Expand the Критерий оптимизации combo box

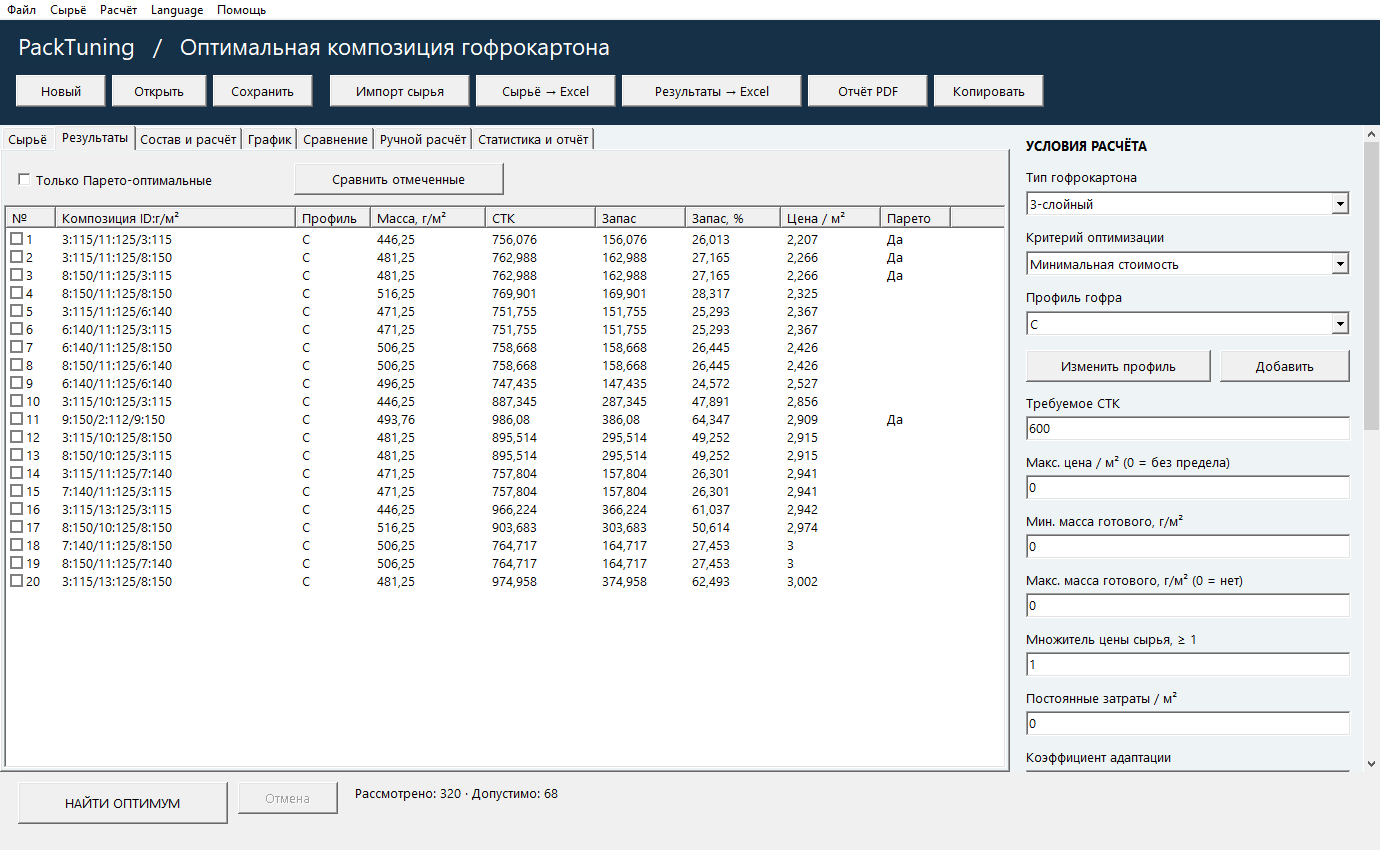tap(1340, 264)
